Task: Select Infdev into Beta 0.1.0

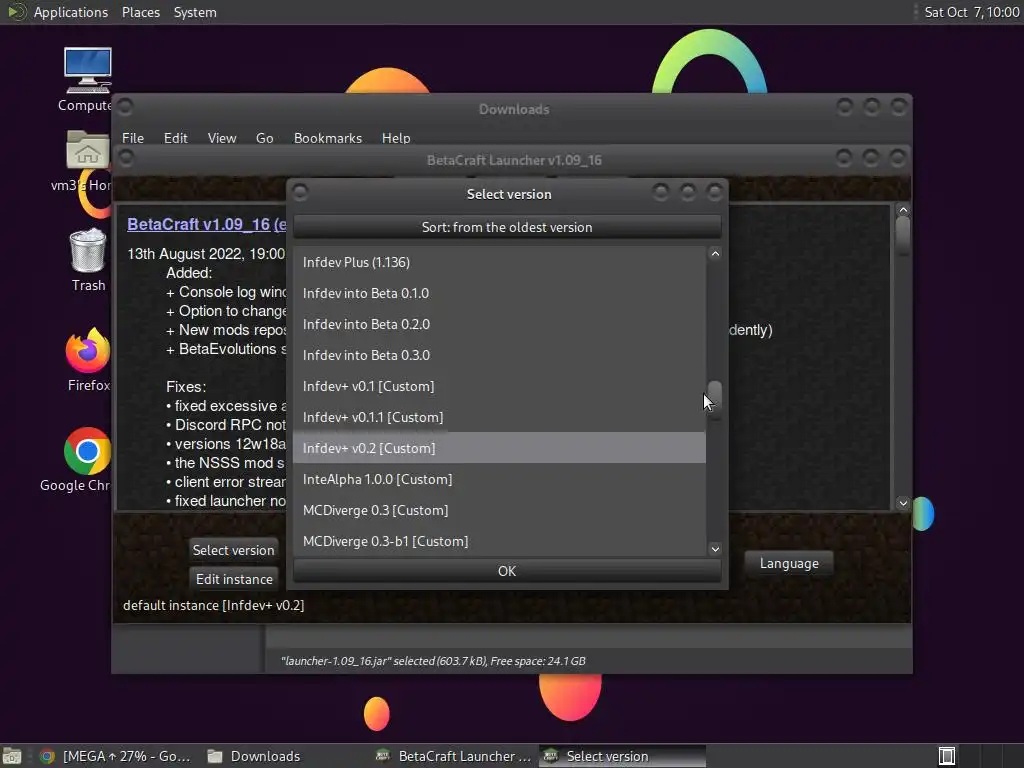Action: tap(499, 293)
